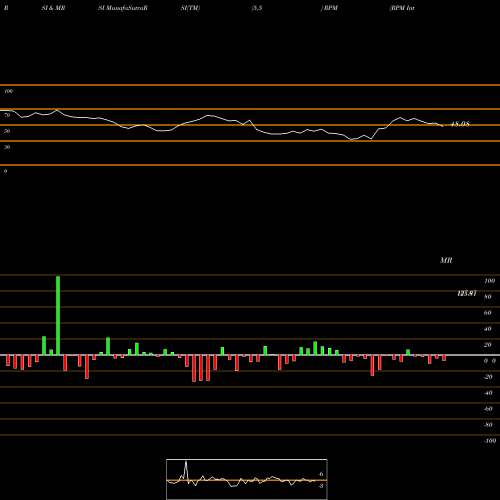Screen dimensions: 500x500
Task: Click the -40 label on MR axis
Action: (x=488, y=393)
